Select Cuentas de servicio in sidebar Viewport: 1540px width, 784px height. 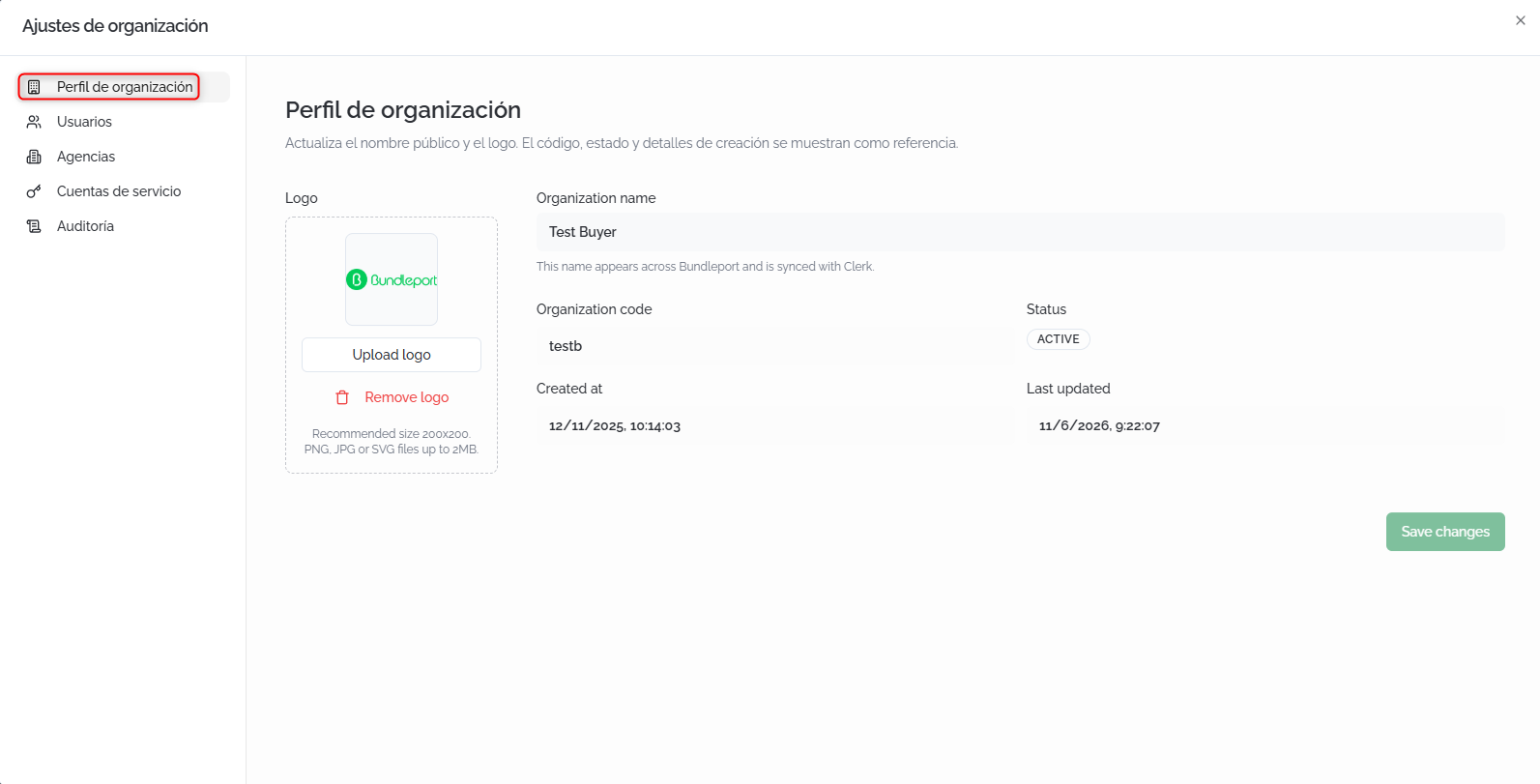point(124,191)
